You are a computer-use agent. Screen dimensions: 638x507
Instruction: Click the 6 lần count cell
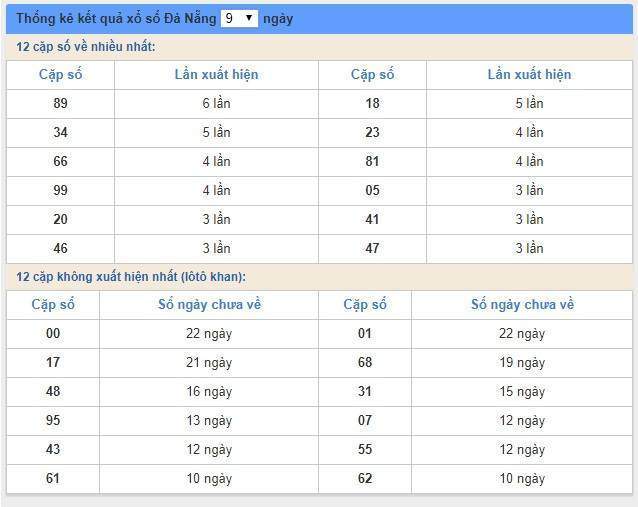click(216, 104)
